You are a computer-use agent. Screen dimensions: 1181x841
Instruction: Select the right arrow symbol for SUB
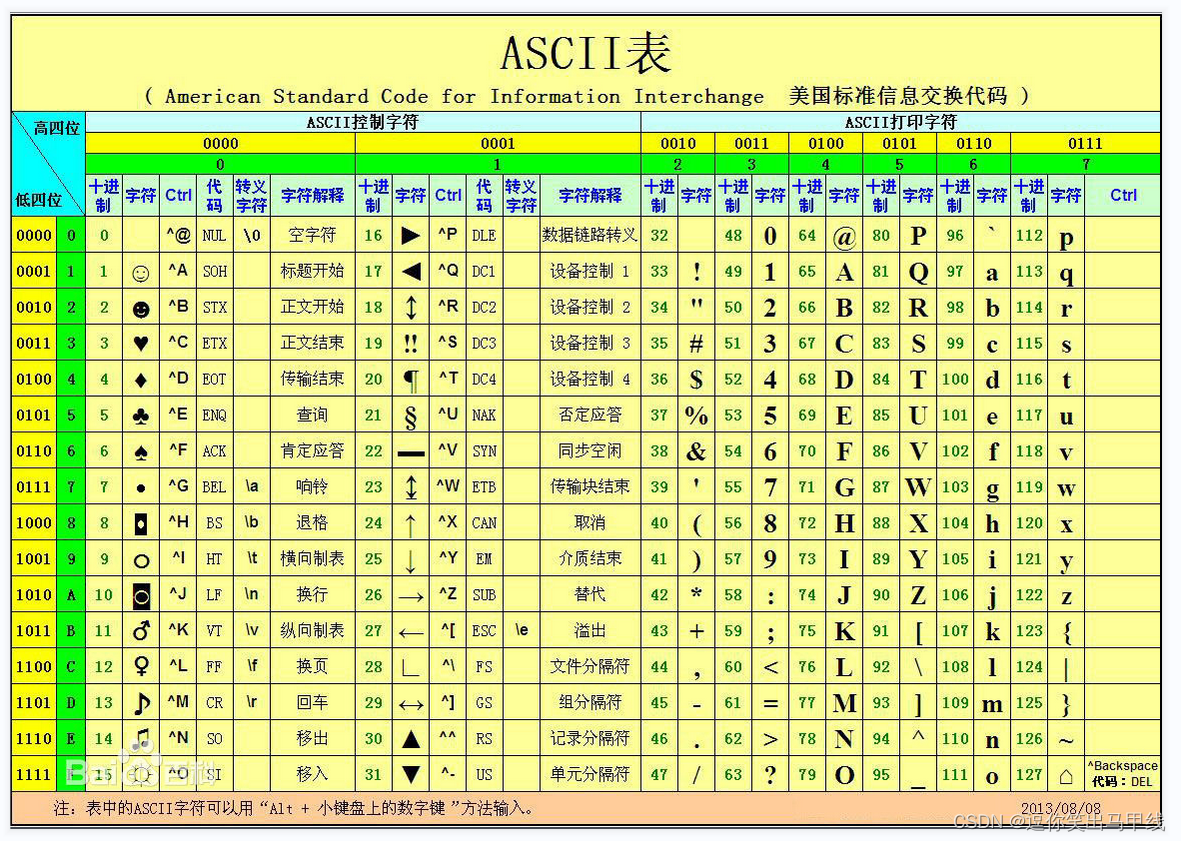pyautogui.click(x=410, y=597)
